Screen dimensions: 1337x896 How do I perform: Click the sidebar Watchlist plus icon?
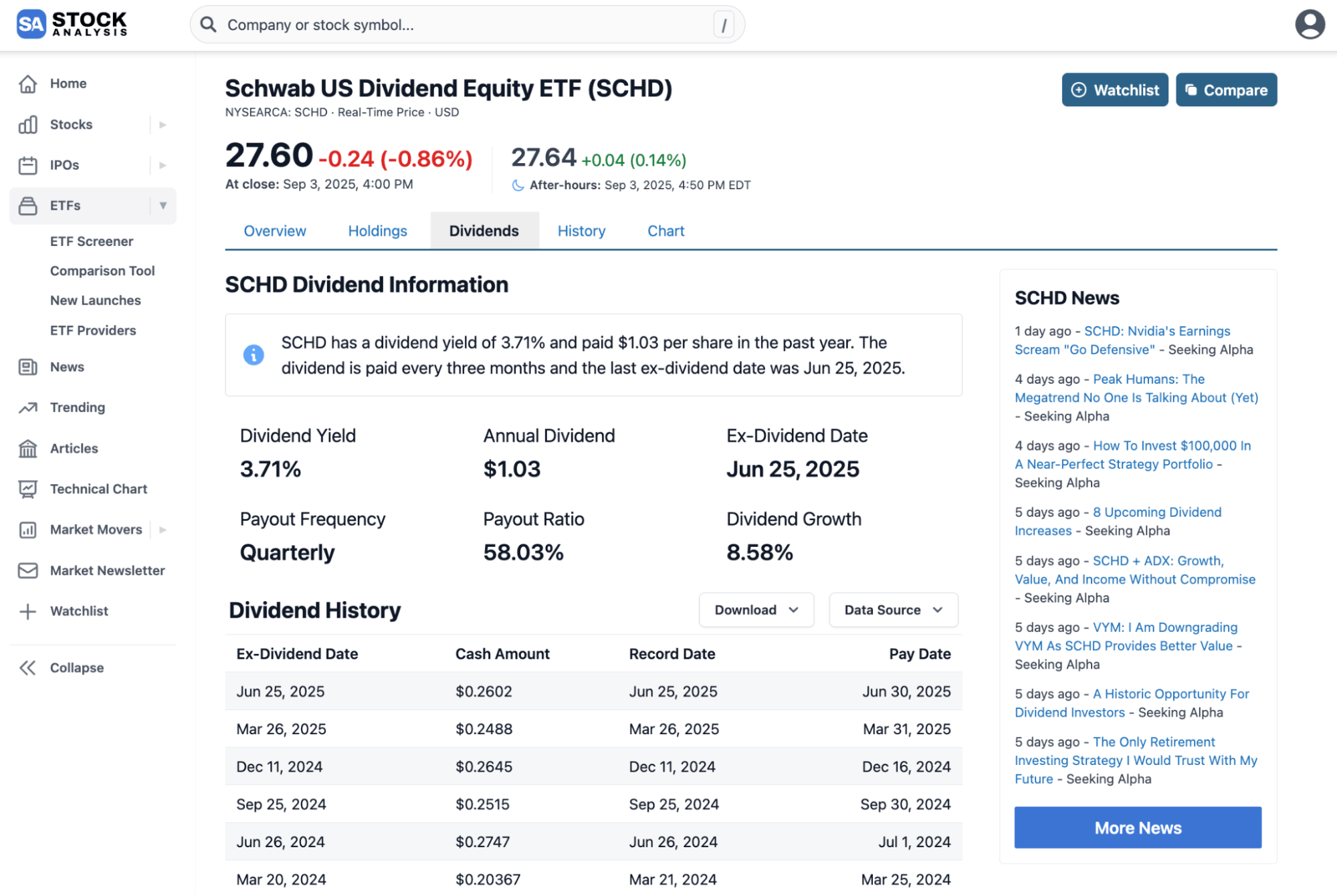[28, 611]
